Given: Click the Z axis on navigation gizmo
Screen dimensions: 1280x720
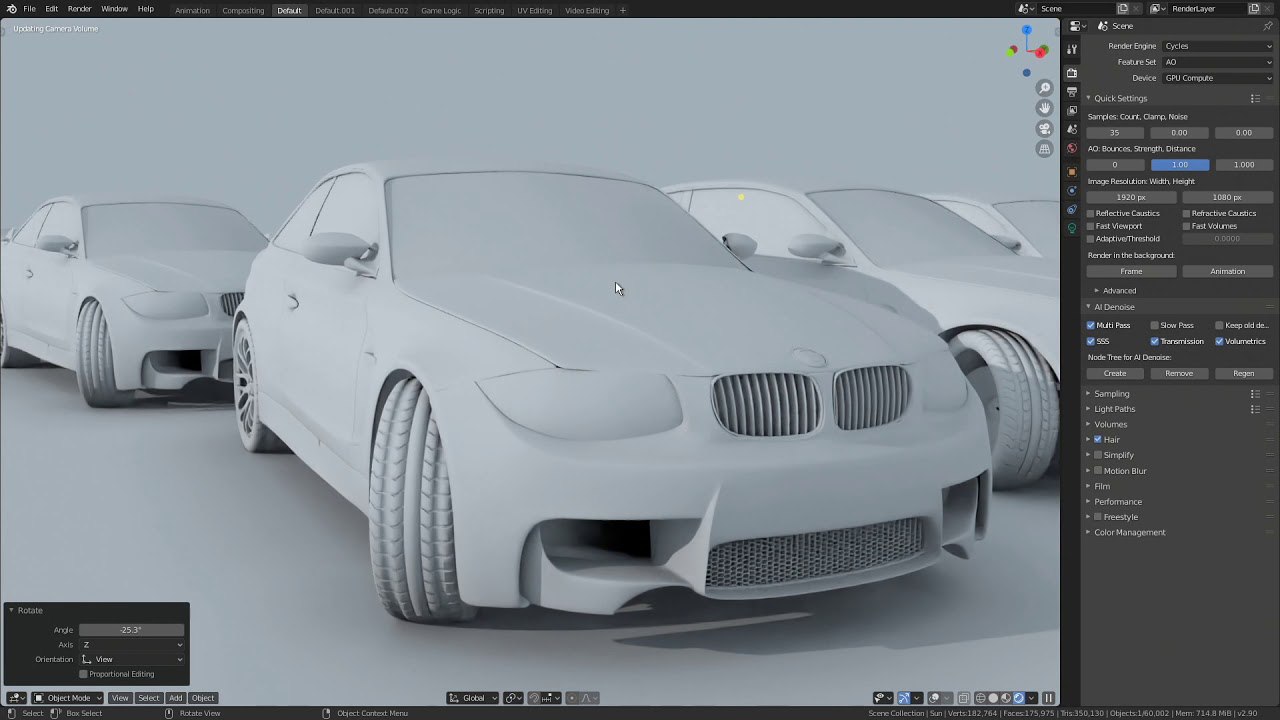Looking at the screenshot, I should tap(1026, 30).
